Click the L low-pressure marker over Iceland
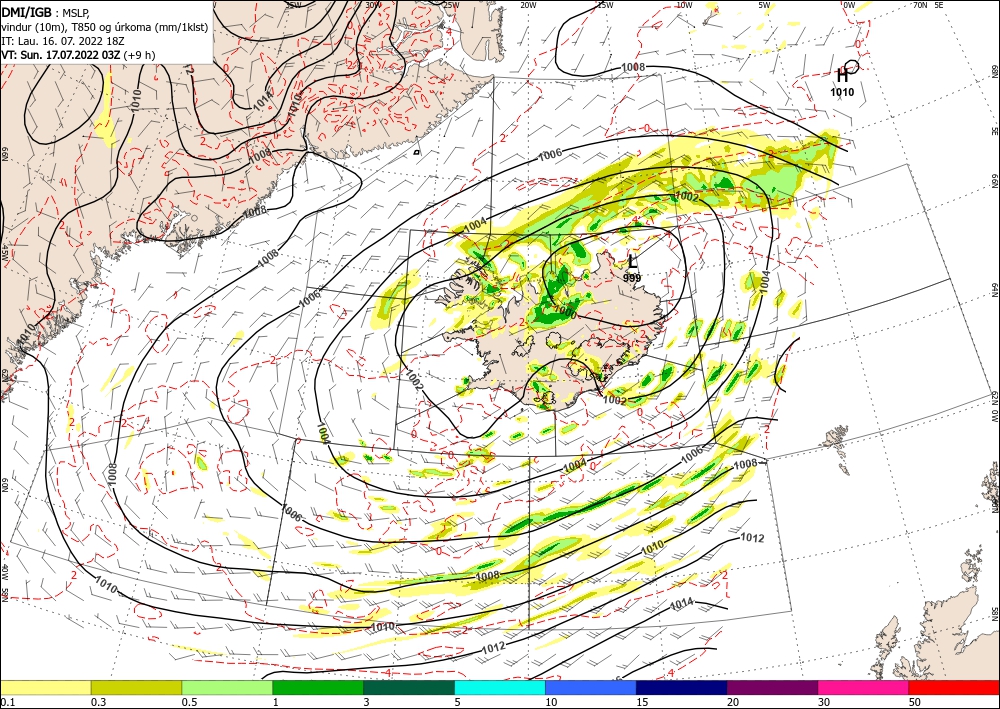 [632, 261]
